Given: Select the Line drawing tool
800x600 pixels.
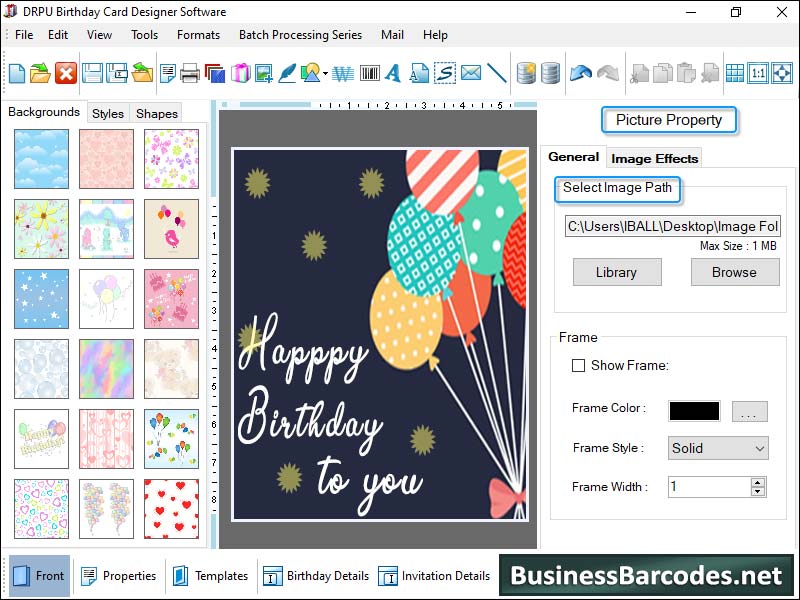Looking at the screenshot, I should (x=496, y=73).
